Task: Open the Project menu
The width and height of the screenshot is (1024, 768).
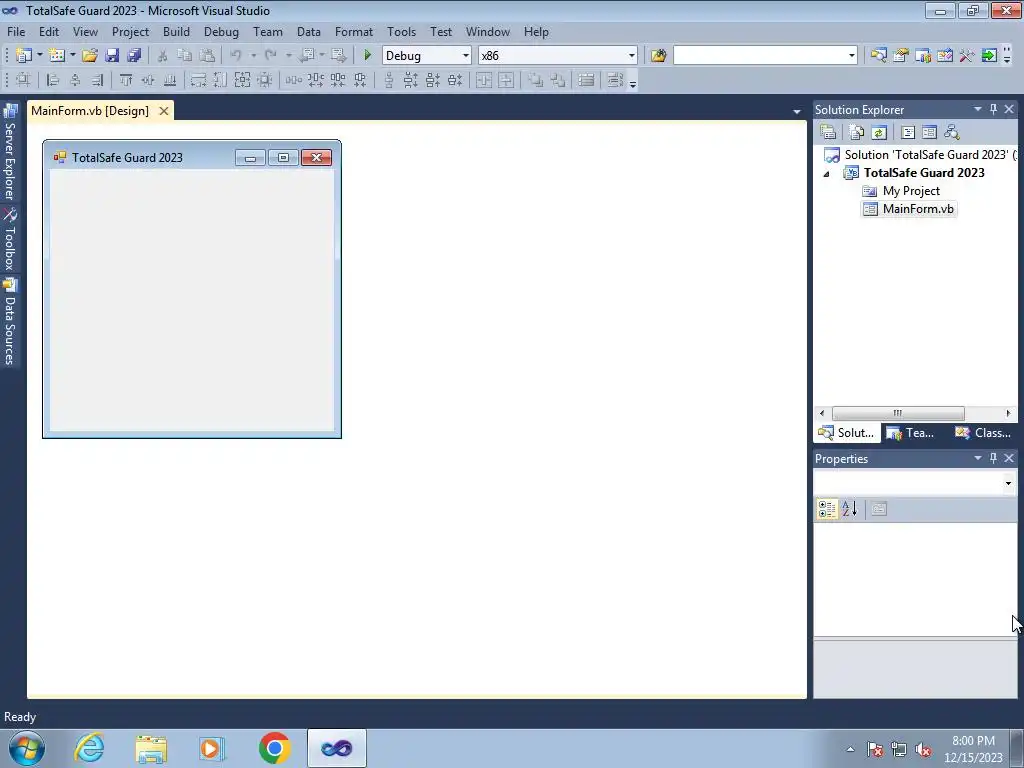Action: pos(130,31)
